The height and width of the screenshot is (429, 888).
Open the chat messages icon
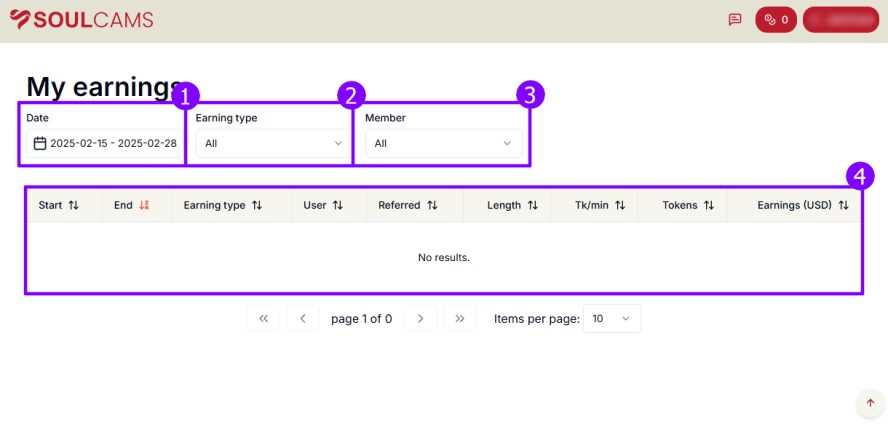coord(735,20)
